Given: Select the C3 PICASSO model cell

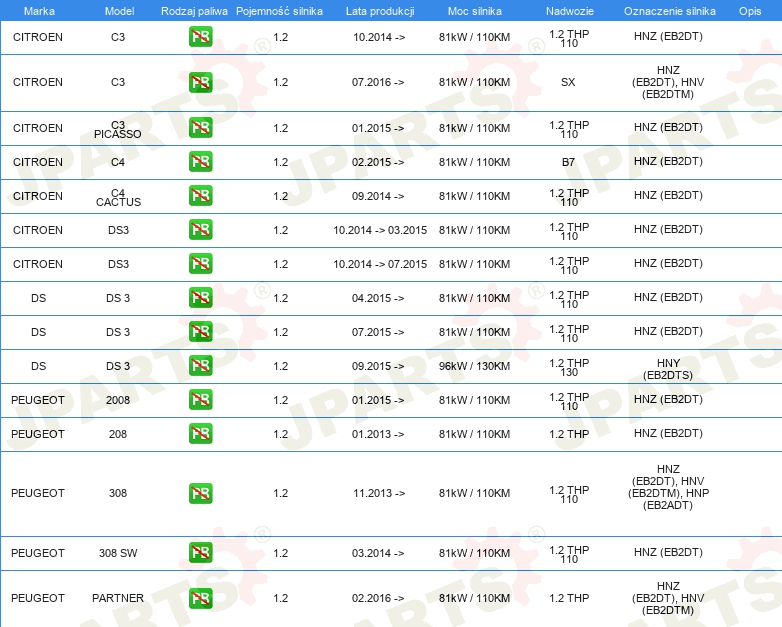Looking at the screenshot, I should (x=118, y=129).
